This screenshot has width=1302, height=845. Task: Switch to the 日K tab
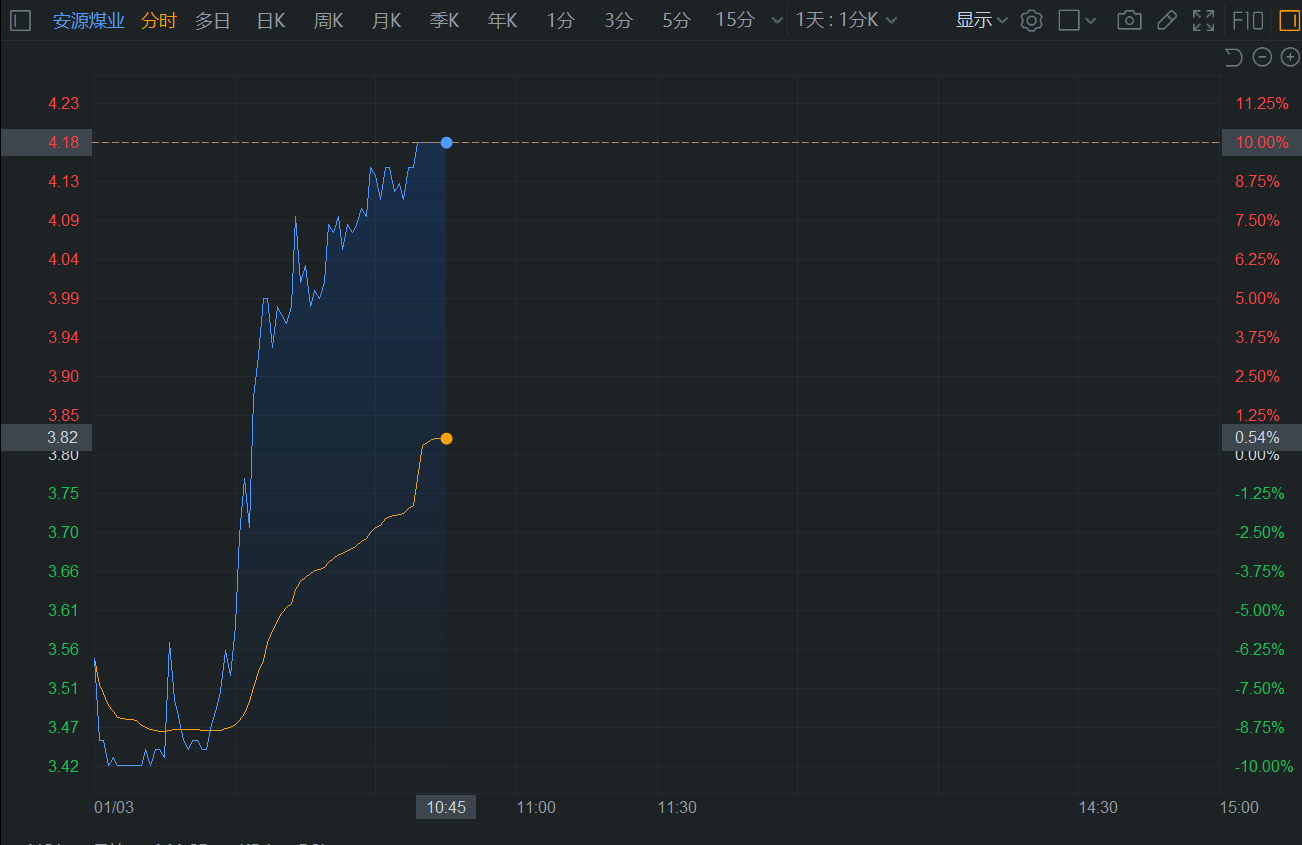coord(271,20)
